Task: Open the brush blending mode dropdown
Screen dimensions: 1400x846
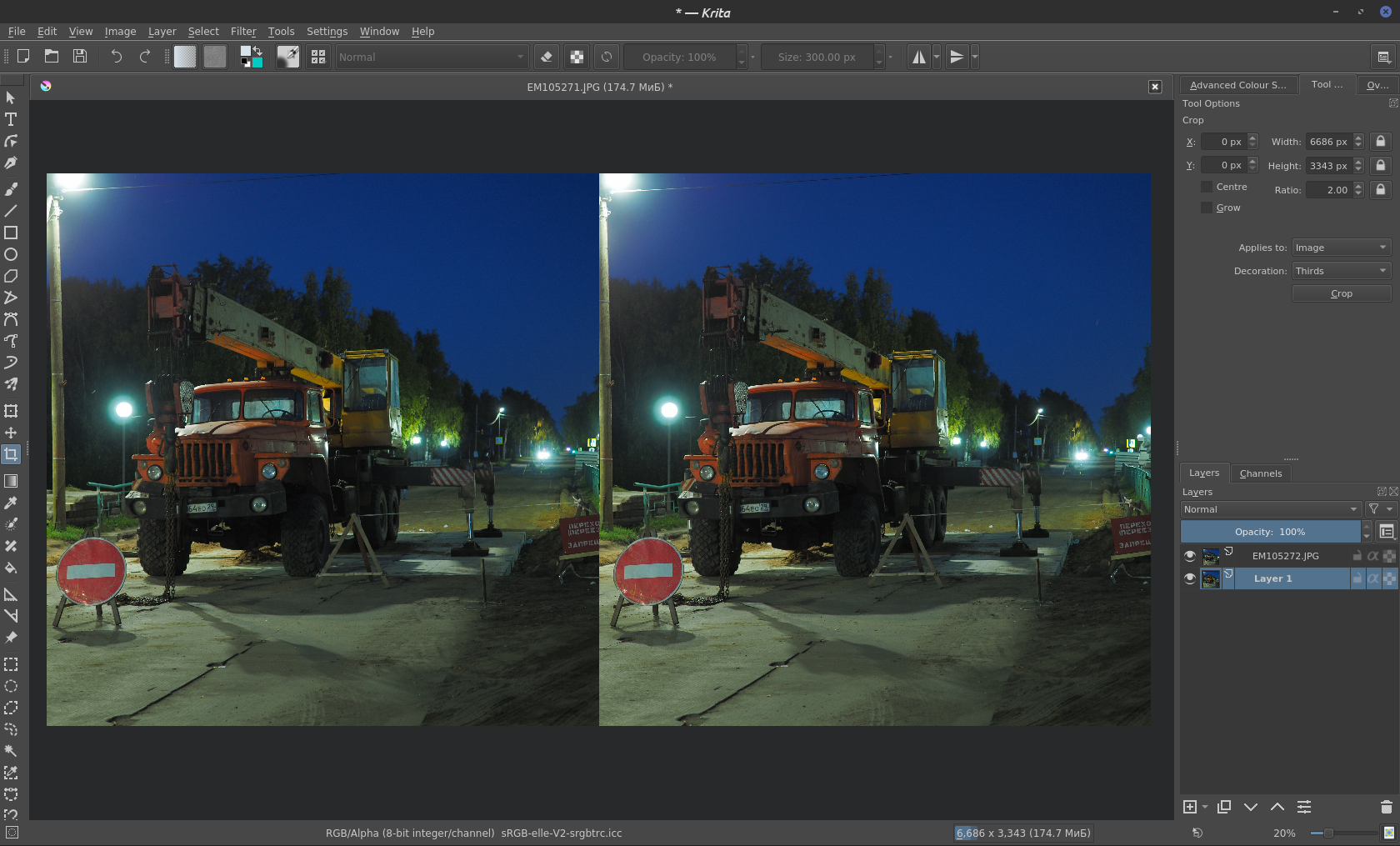Action: pyautogui.click(x=432, y=57)
